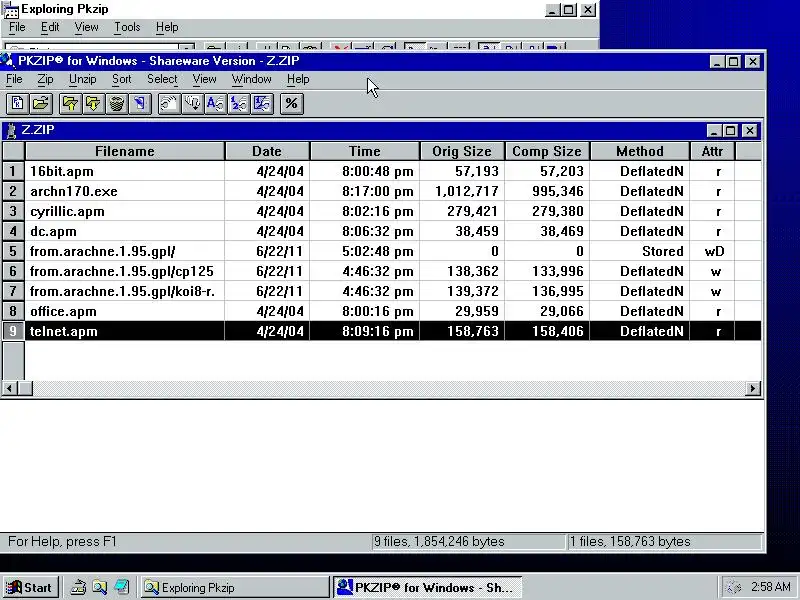The image size is (800, 600).
Task: Click the PKZIP window title bar icon
Action: pyautogui.click(x=8, y=61)
